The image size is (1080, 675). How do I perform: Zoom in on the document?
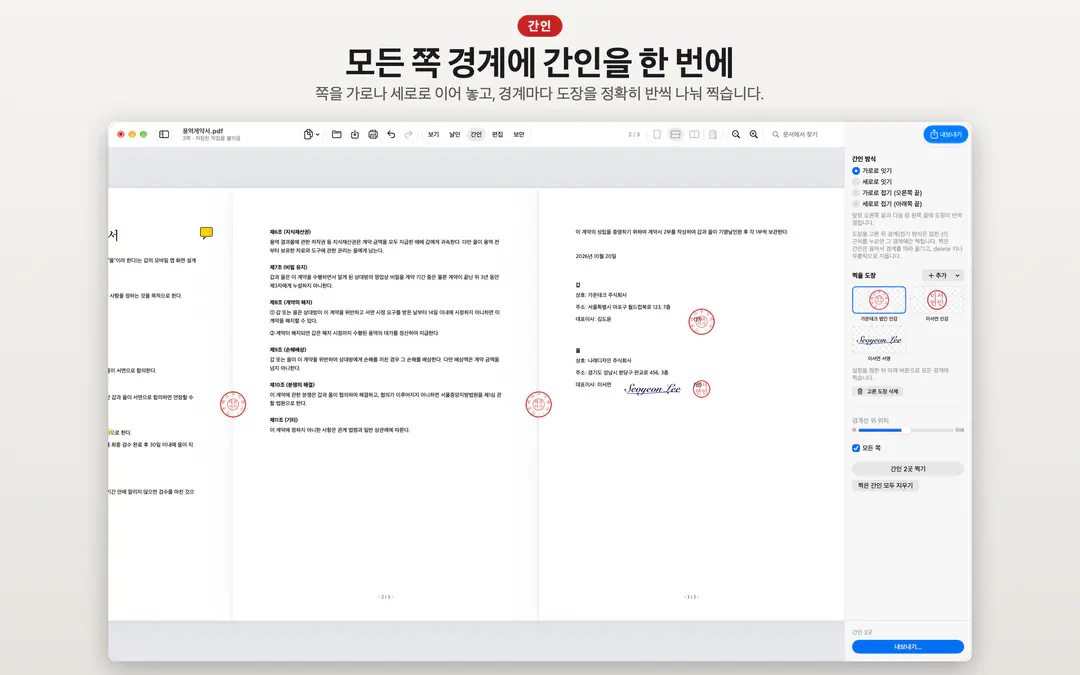[754, 134]
